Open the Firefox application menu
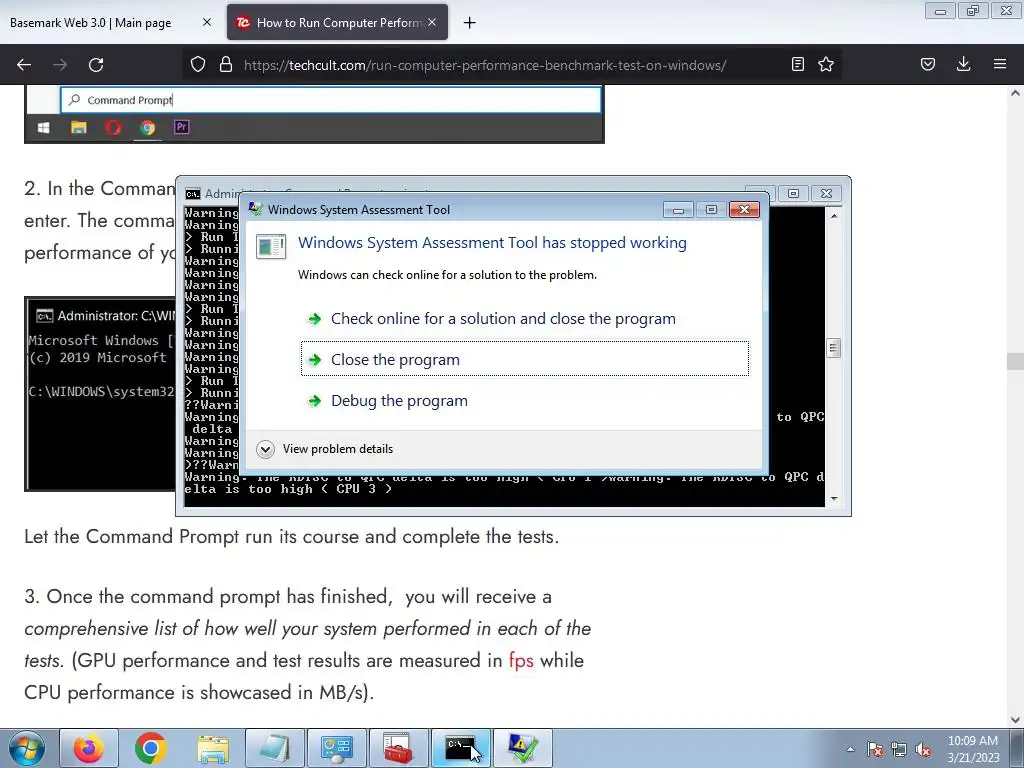Screen dimensions: 1024x768 point(1000,65)
